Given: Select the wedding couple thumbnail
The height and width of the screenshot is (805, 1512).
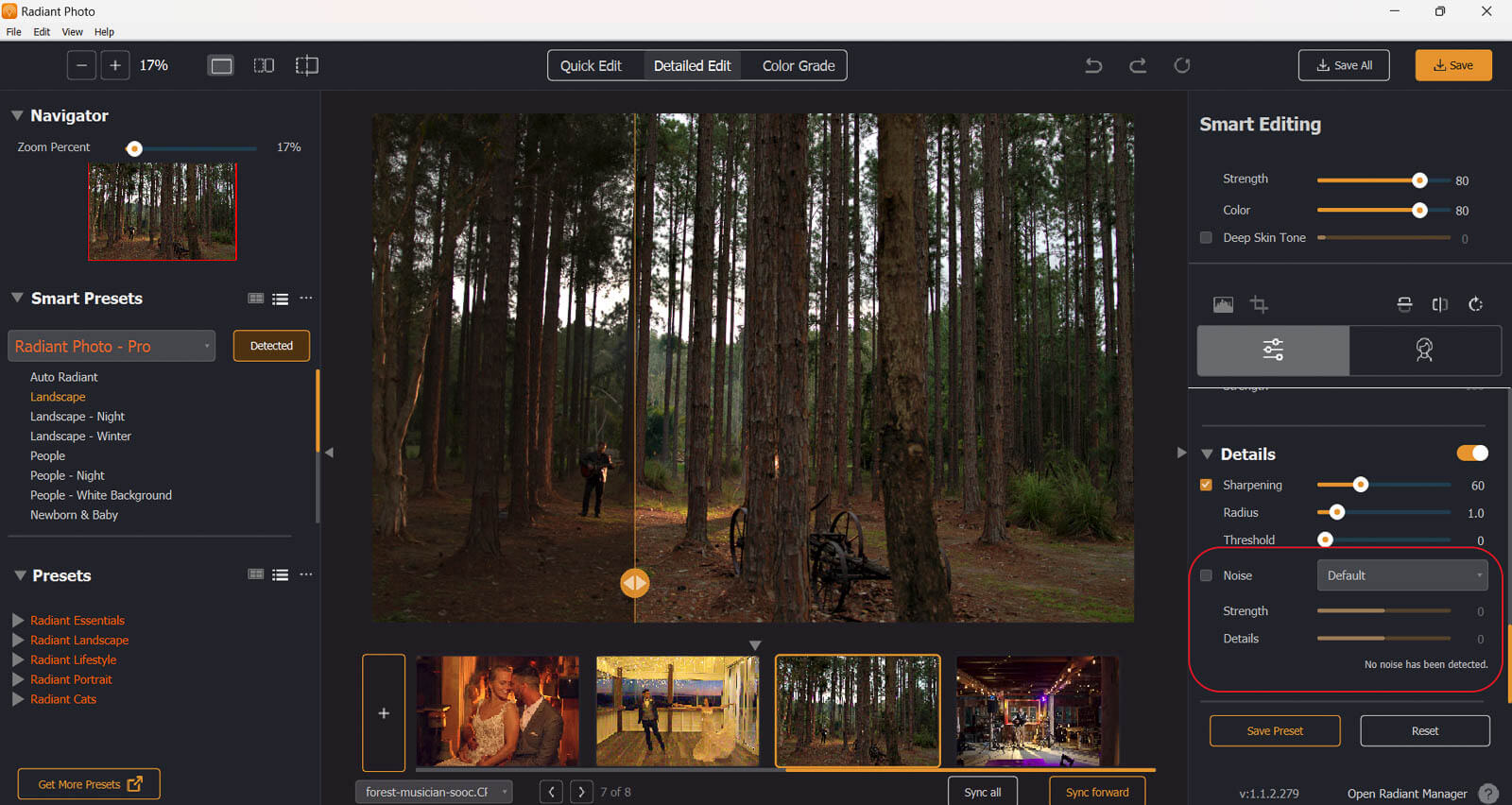Looking at the screenshot, I should click(497, 711).
